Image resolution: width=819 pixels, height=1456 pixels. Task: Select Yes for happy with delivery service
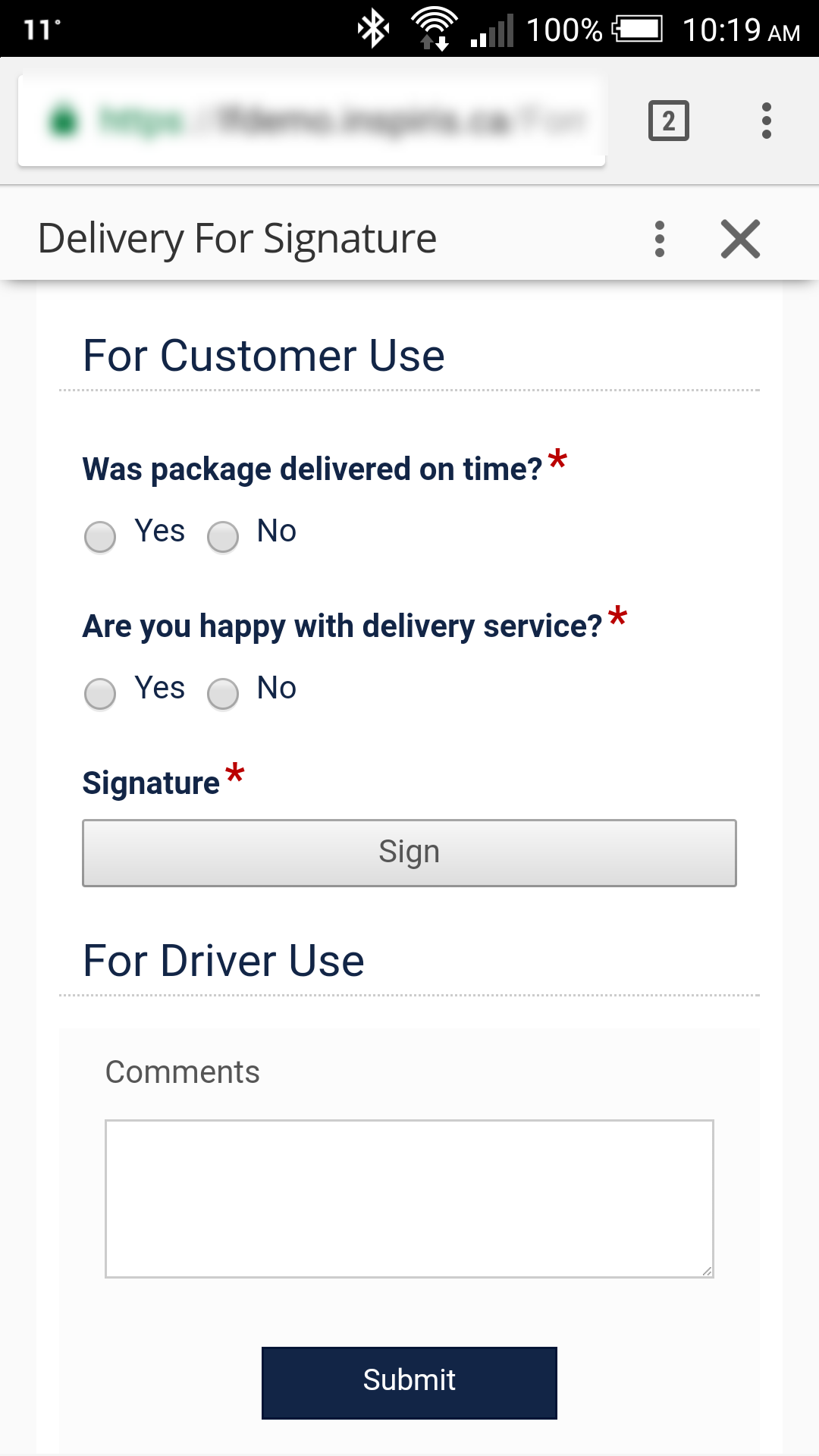coord(100,694)
